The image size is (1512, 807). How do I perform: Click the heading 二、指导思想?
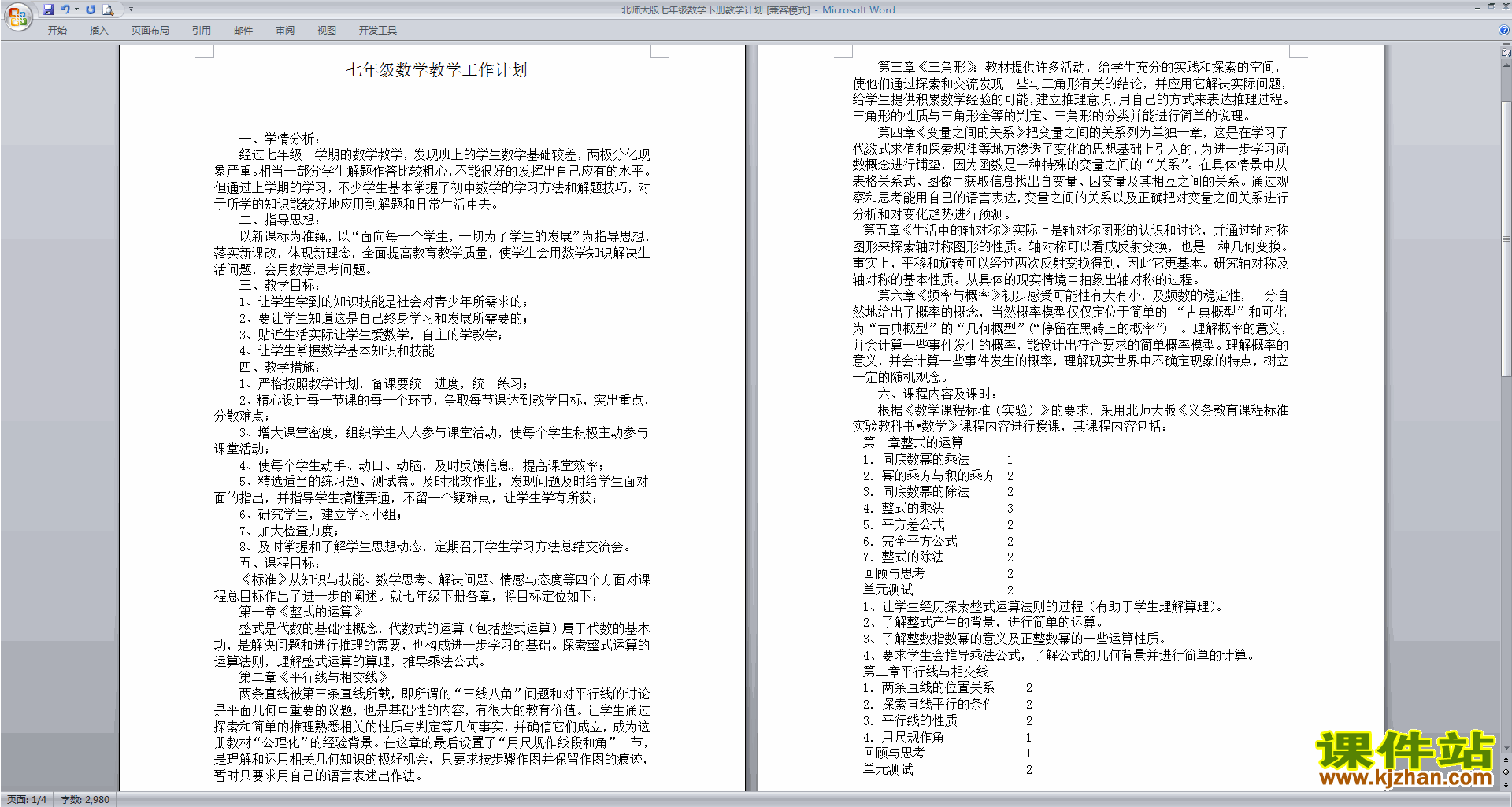point(280,220)
